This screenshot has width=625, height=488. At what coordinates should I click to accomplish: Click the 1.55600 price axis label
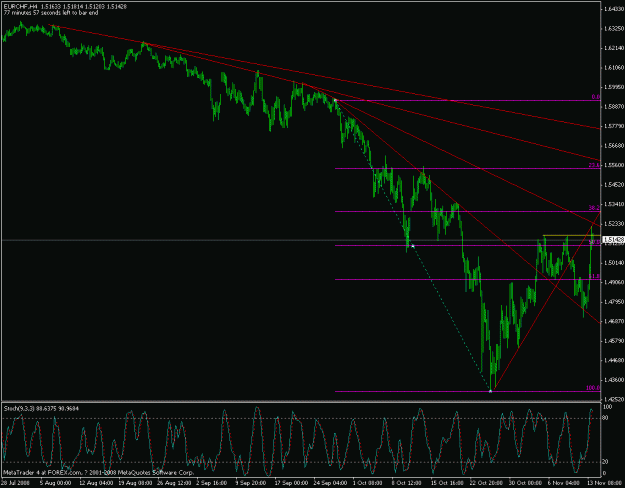[x=614, y=165]
